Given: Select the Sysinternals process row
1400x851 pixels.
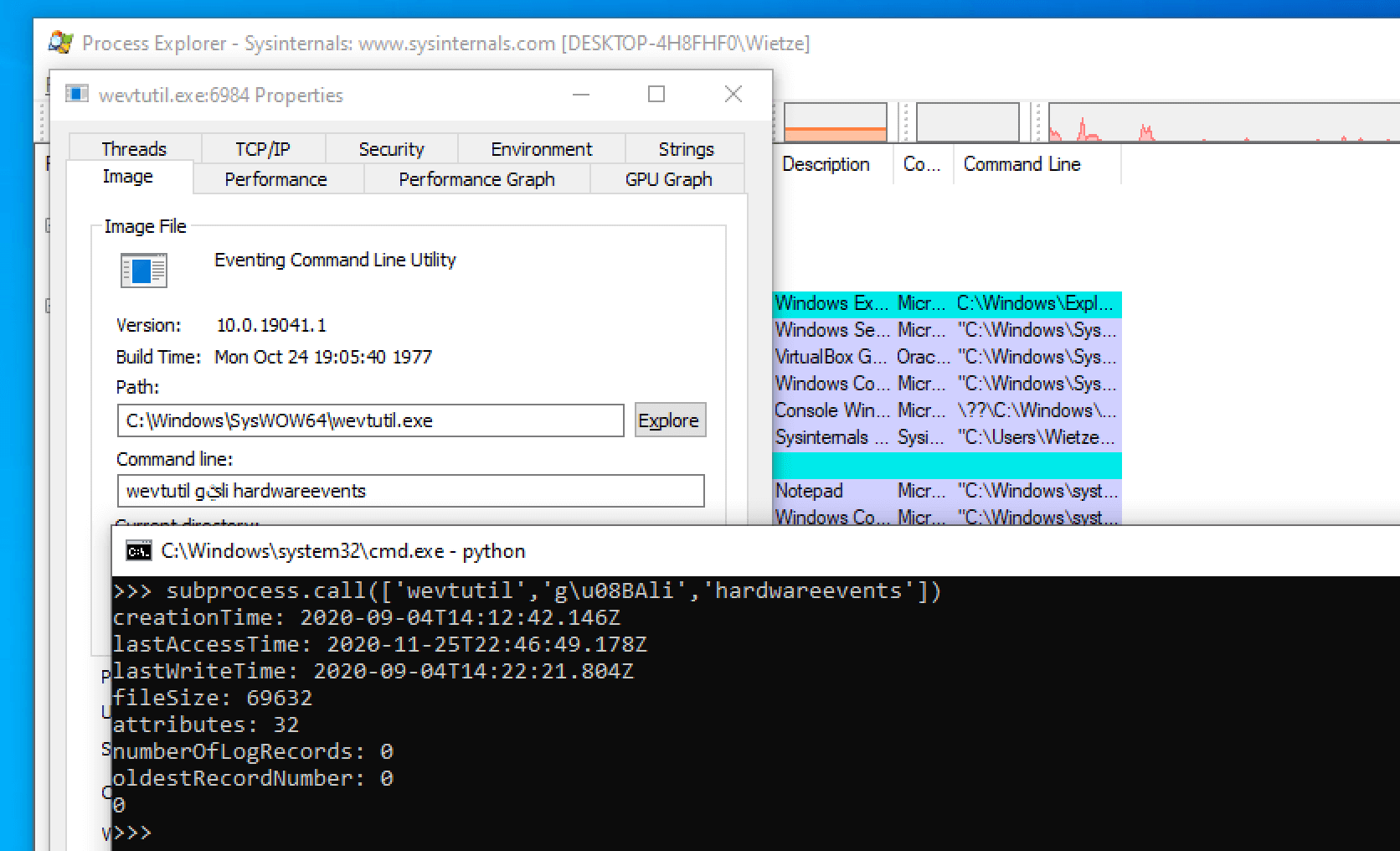Looking at the screenshot, I should coord(947,437).
